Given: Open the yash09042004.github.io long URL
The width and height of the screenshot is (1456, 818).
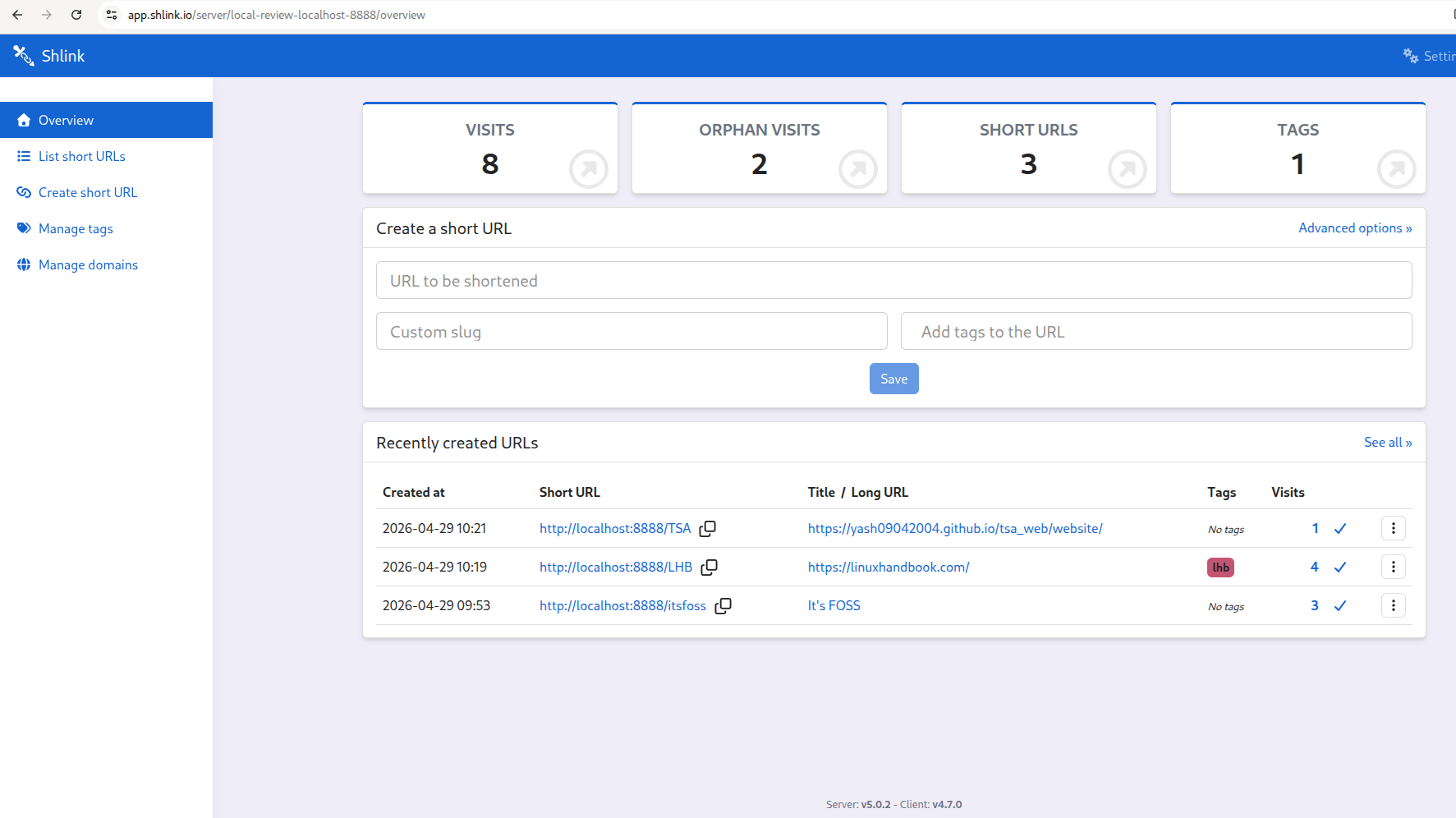Looking at the screenshot, I should pyautogui.click(x=955, y=528).
